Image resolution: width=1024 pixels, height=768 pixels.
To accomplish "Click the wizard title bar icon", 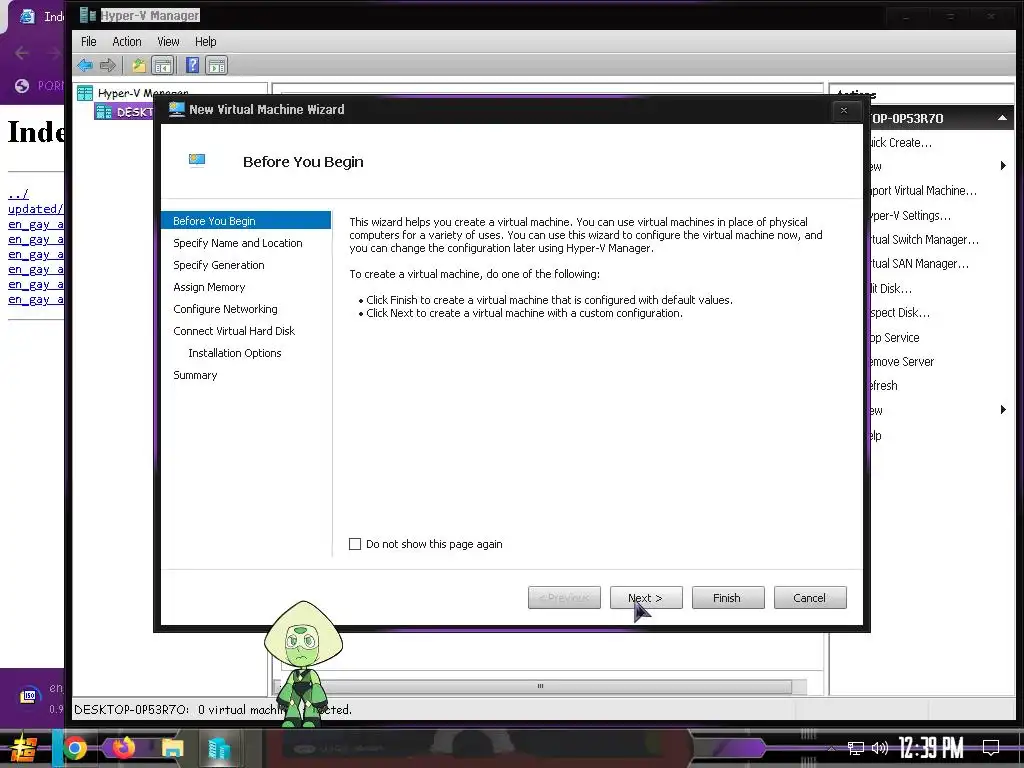I will [x=176, y=110].
